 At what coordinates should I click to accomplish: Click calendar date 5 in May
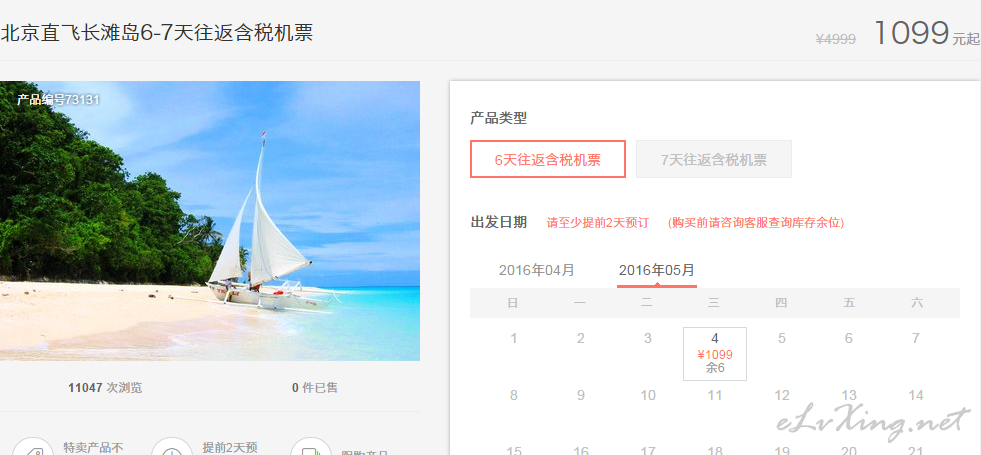pos(781,339)
